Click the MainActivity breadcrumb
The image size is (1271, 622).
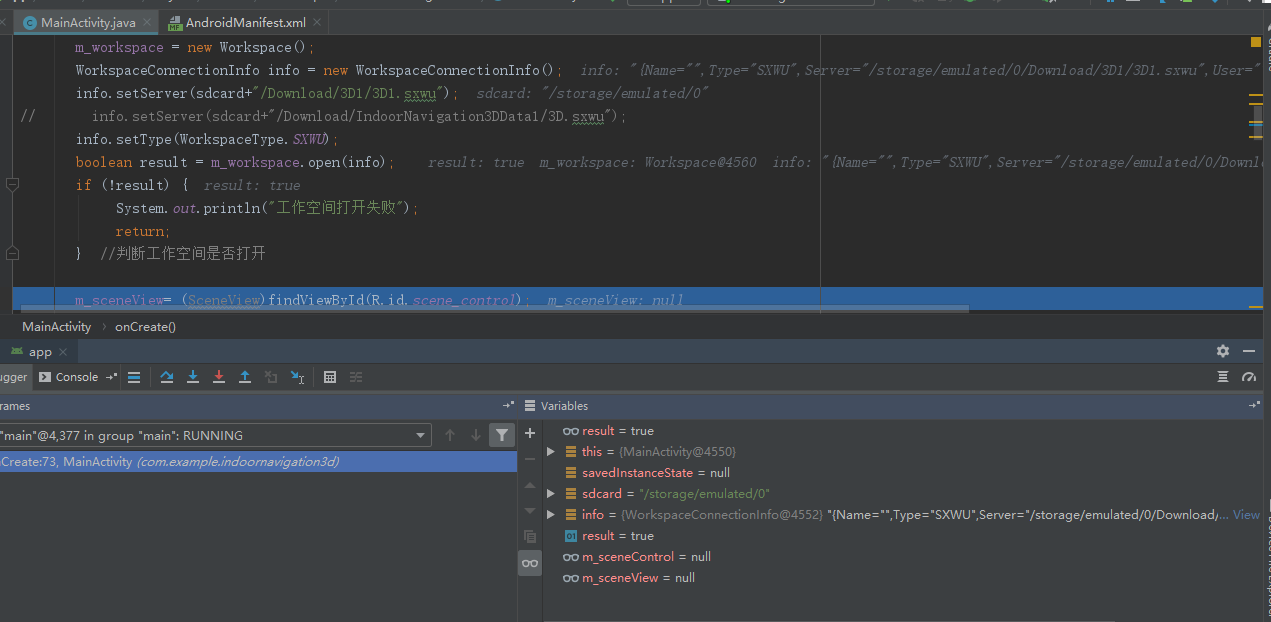(56, 327)
